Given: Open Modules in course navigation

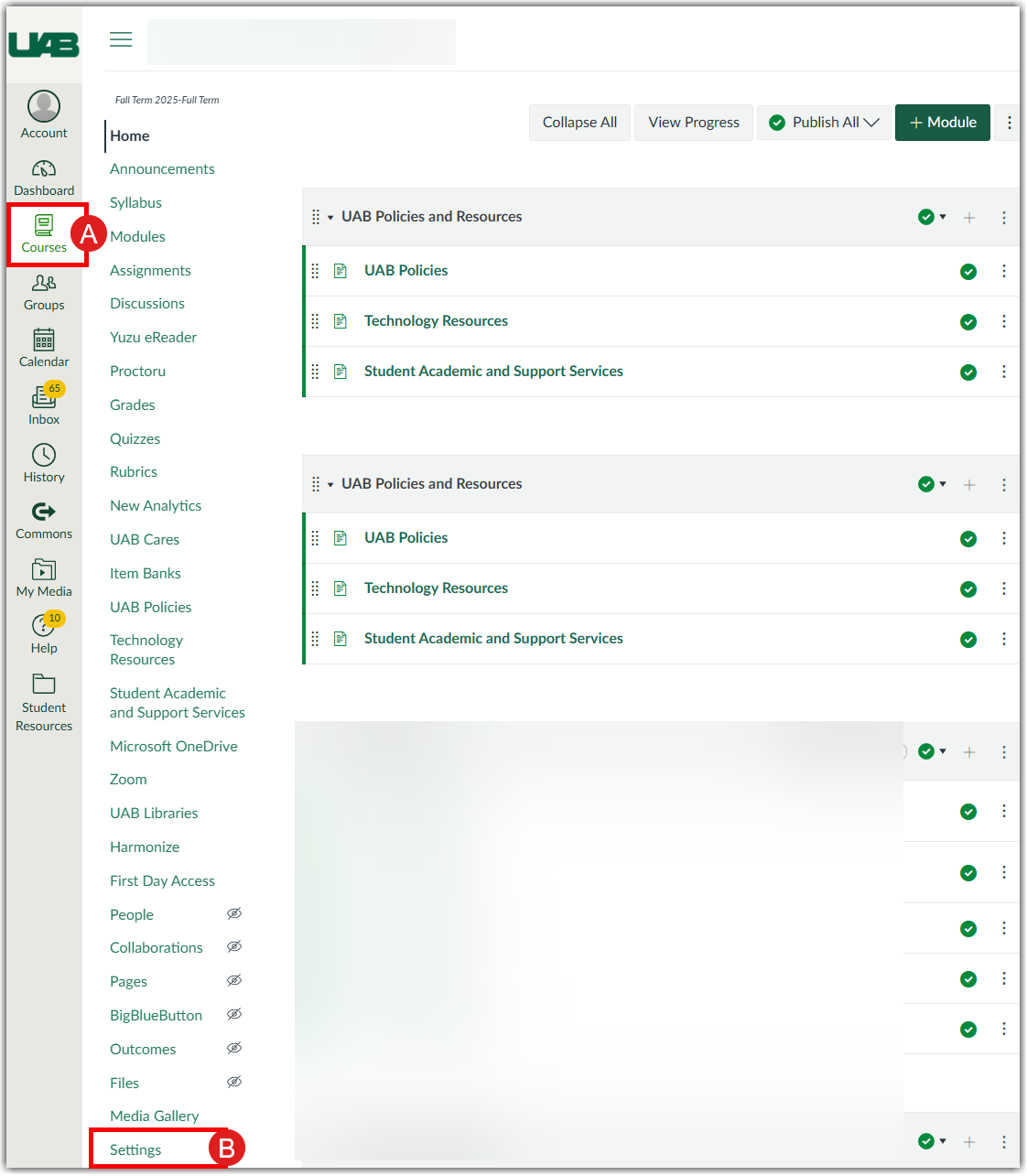Looking at the screenshot, I should (x=137, y=237).
